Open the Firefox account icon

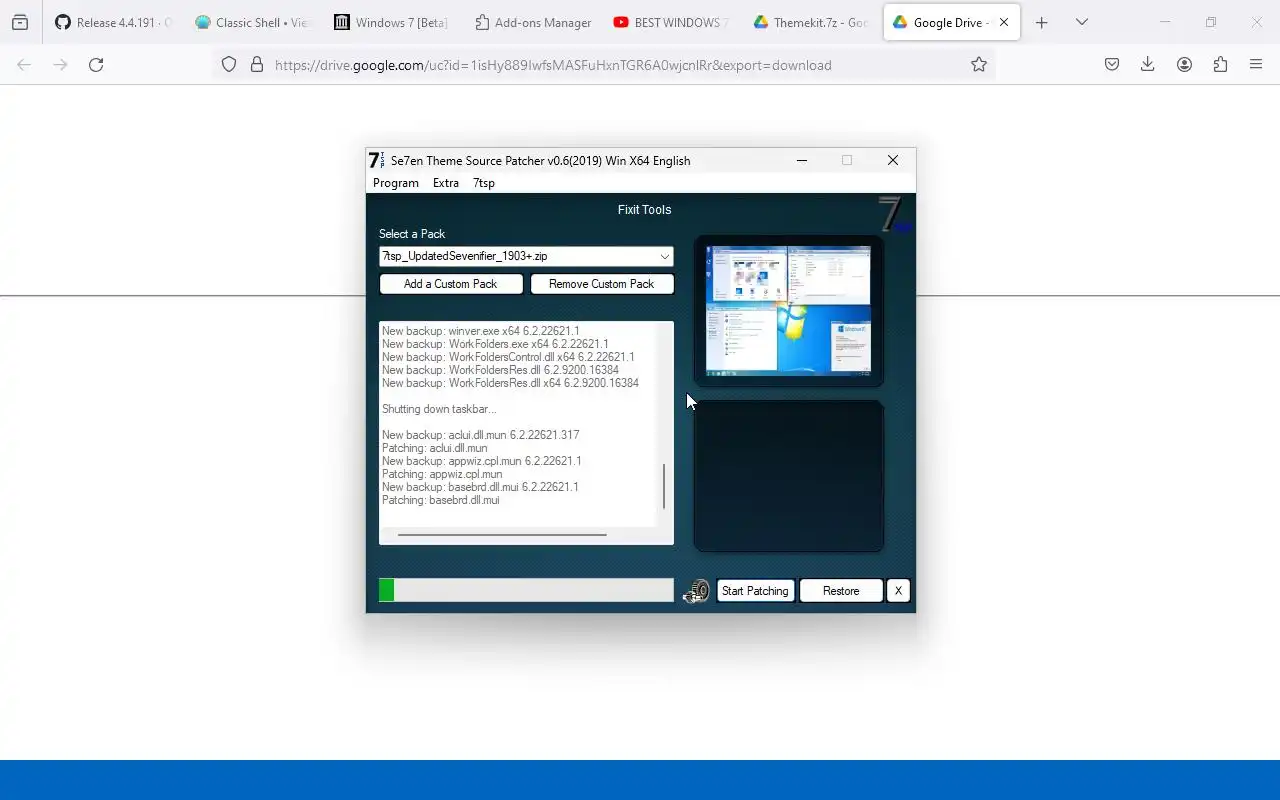point(1184,65)
